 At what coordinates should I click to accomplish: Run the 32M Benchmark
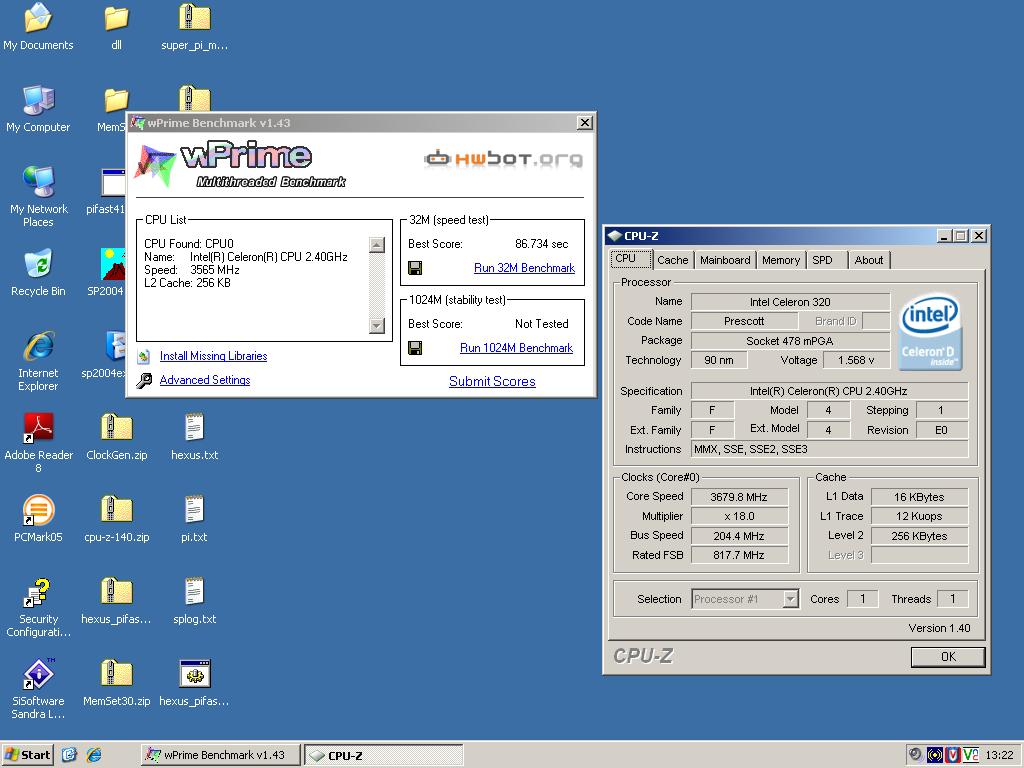(x=524, y=268)
